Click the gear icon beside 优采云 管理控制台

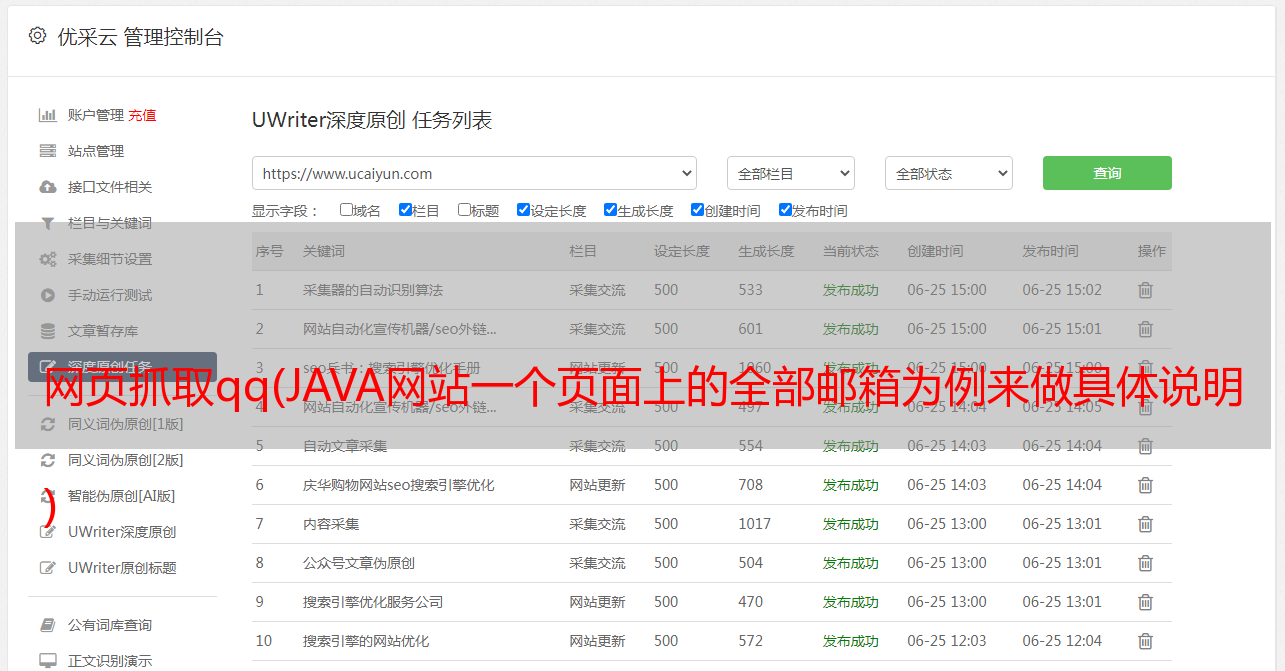37,36
